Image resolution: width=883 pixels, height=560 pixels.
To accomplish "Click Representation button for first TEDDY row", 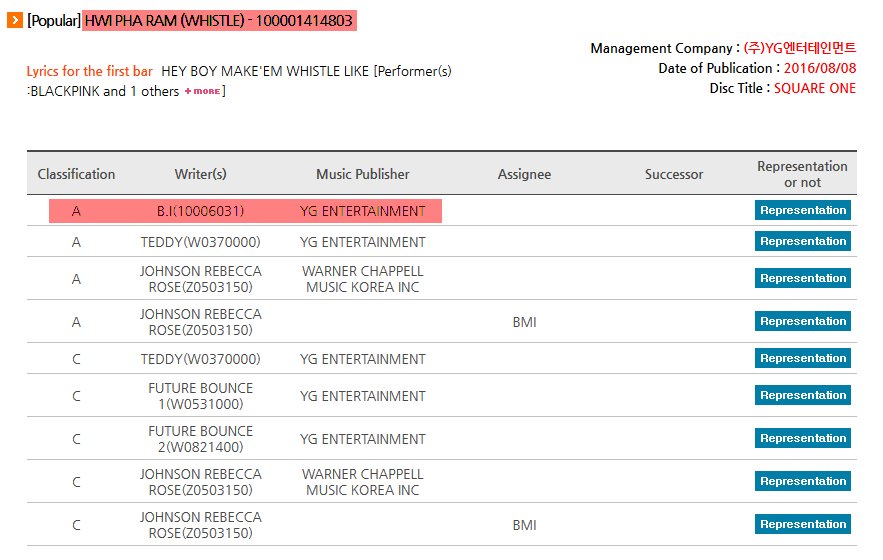I will point(802,241).
